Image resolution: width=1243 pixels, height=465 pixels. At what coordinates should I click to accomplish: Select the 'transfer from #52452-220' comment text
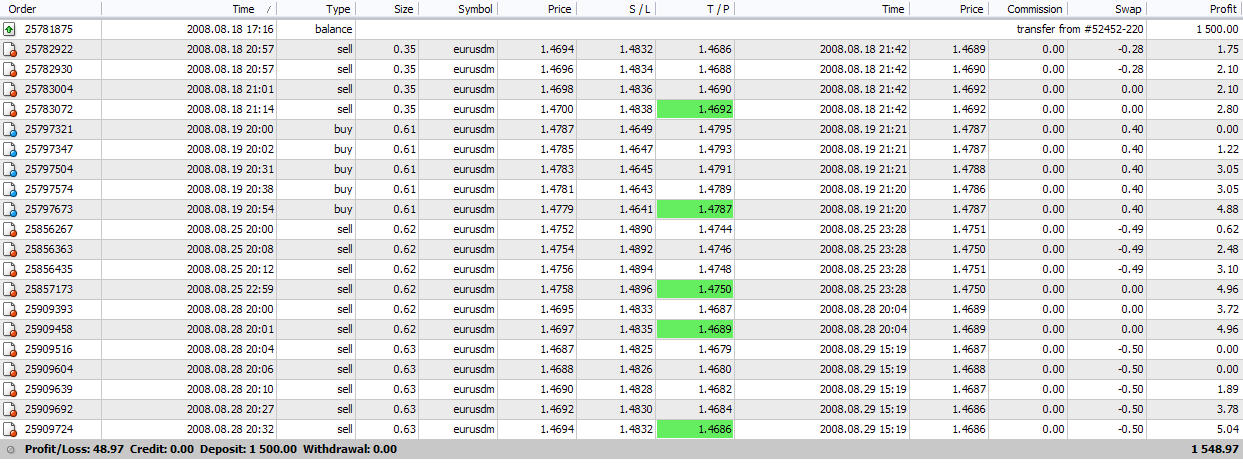pyautogui.click(x=1080, y=29)
